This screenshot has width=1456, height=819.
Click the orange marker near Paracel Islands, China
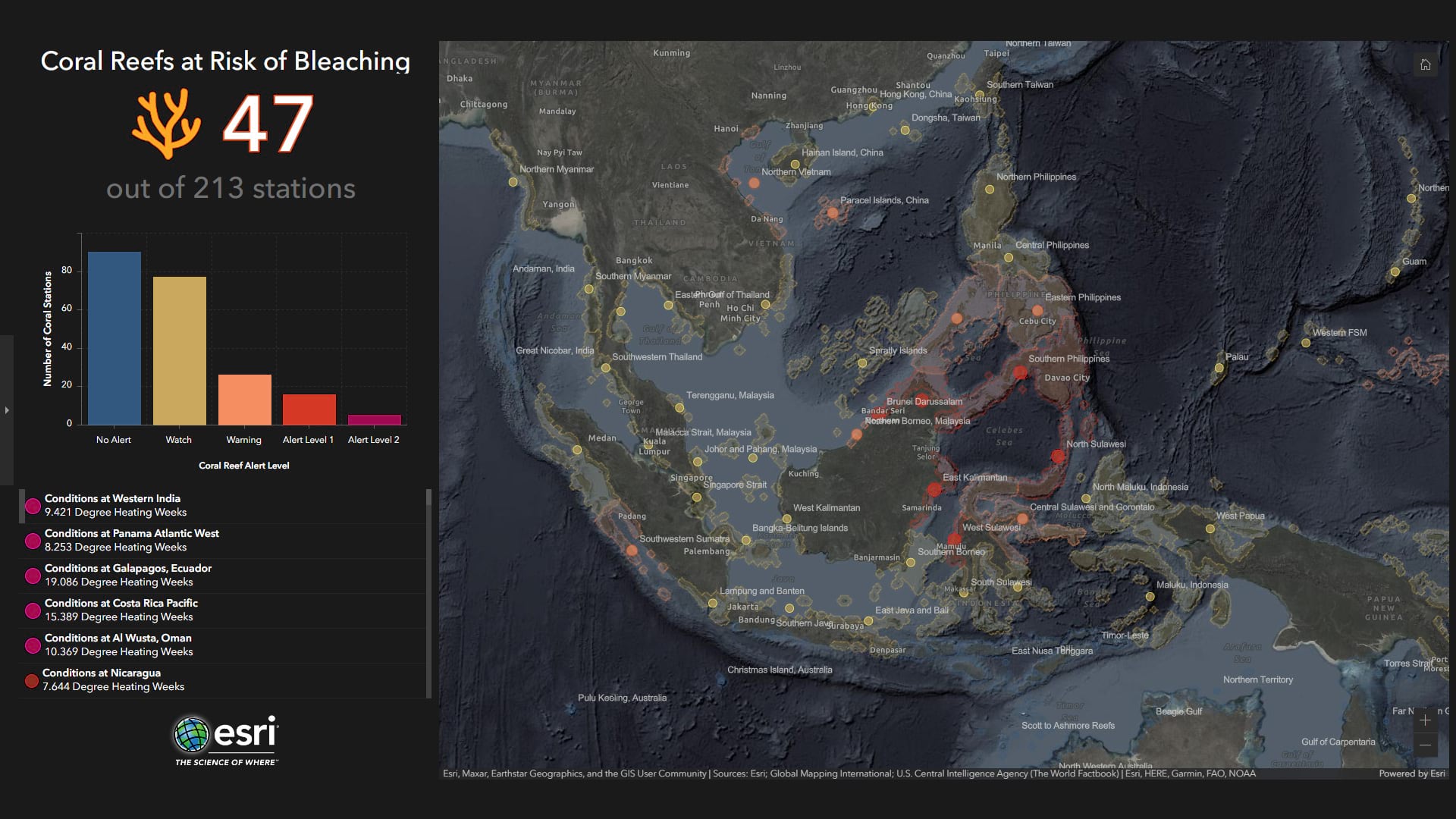point(833,213)
